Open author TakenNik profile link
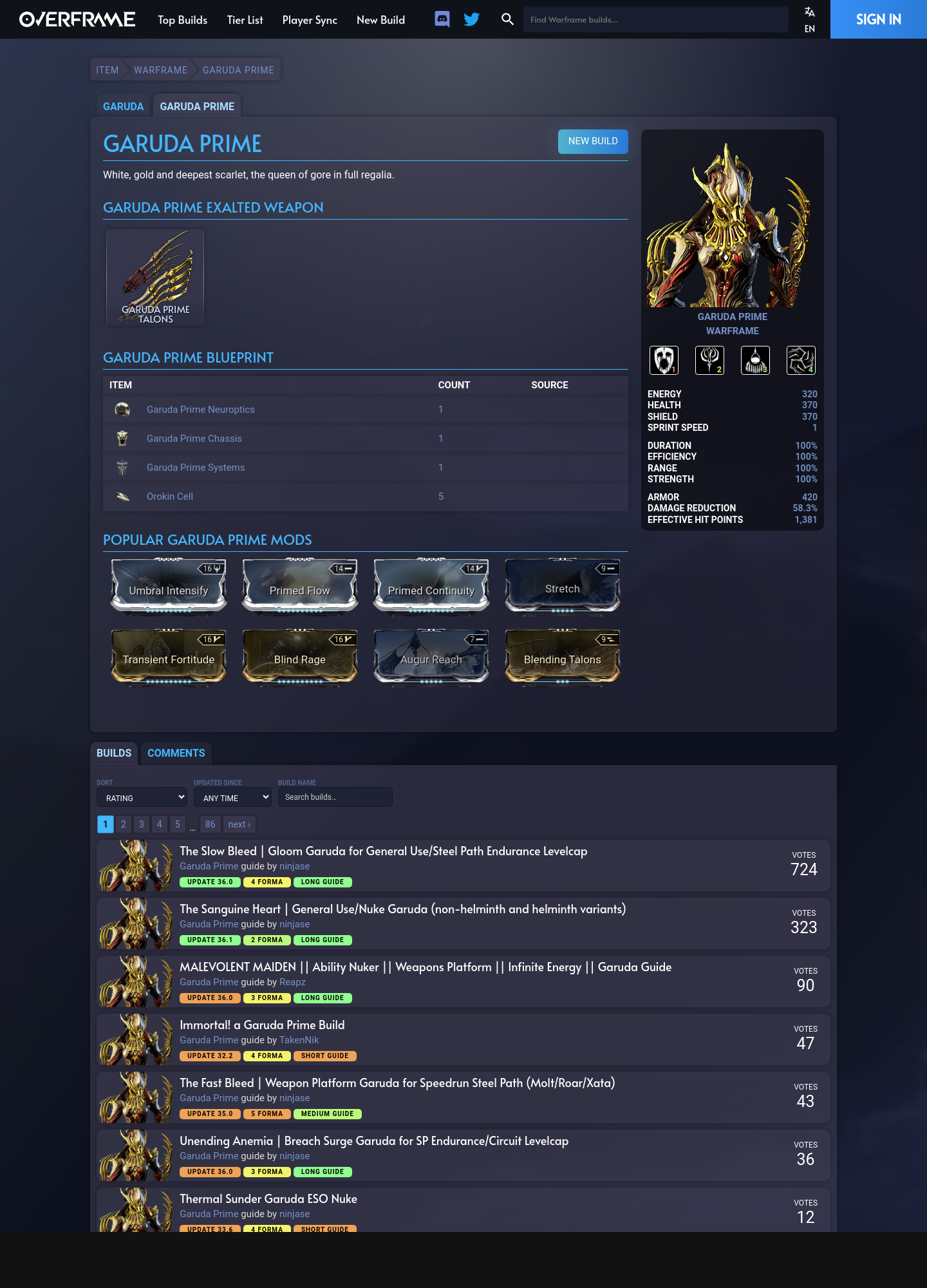Image resolution: width=927 pixels, height=1288 pixels. (x=299, y=1040)
